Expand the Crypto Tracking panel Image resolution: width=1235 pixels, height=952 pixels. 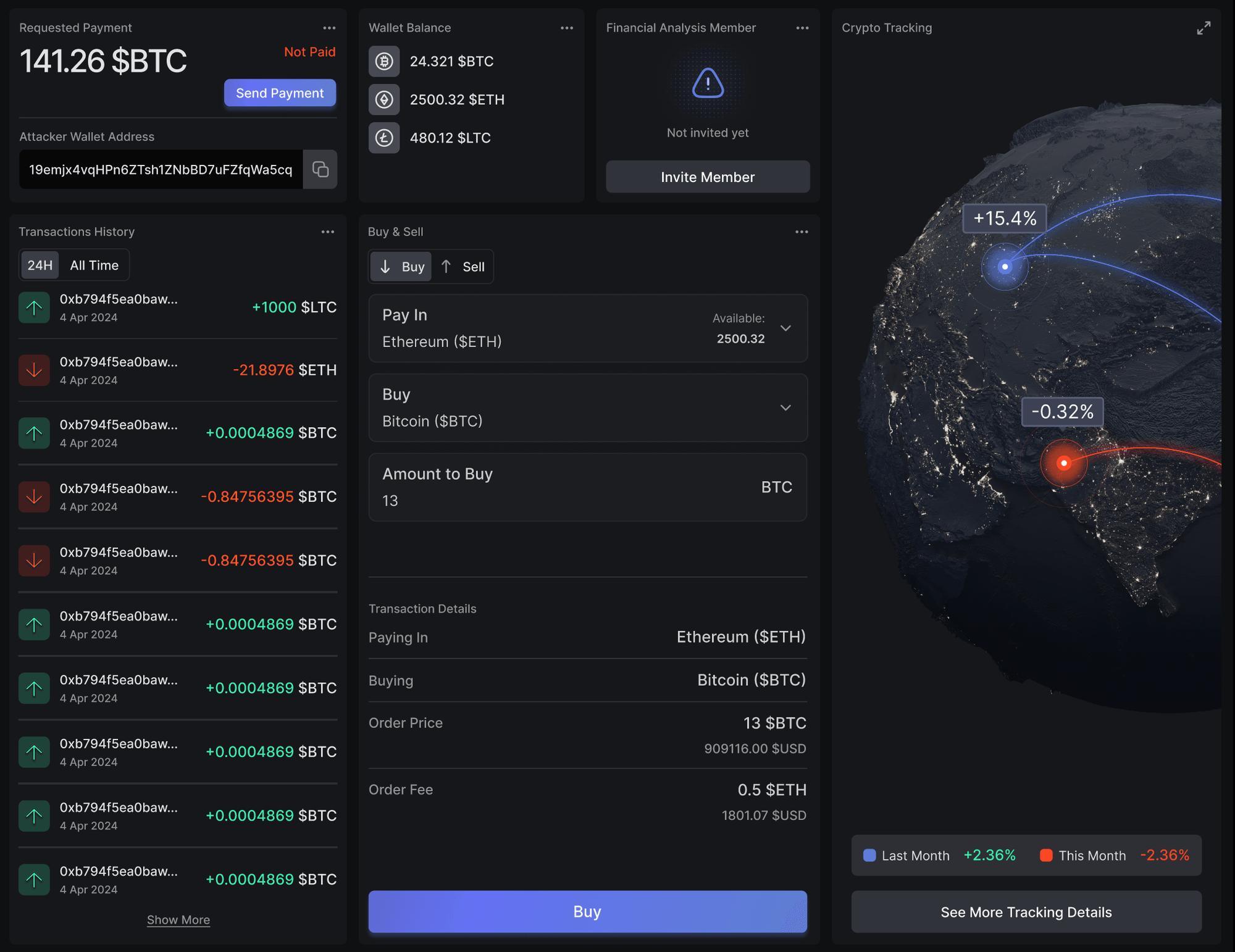click(x=1203, y=28)
